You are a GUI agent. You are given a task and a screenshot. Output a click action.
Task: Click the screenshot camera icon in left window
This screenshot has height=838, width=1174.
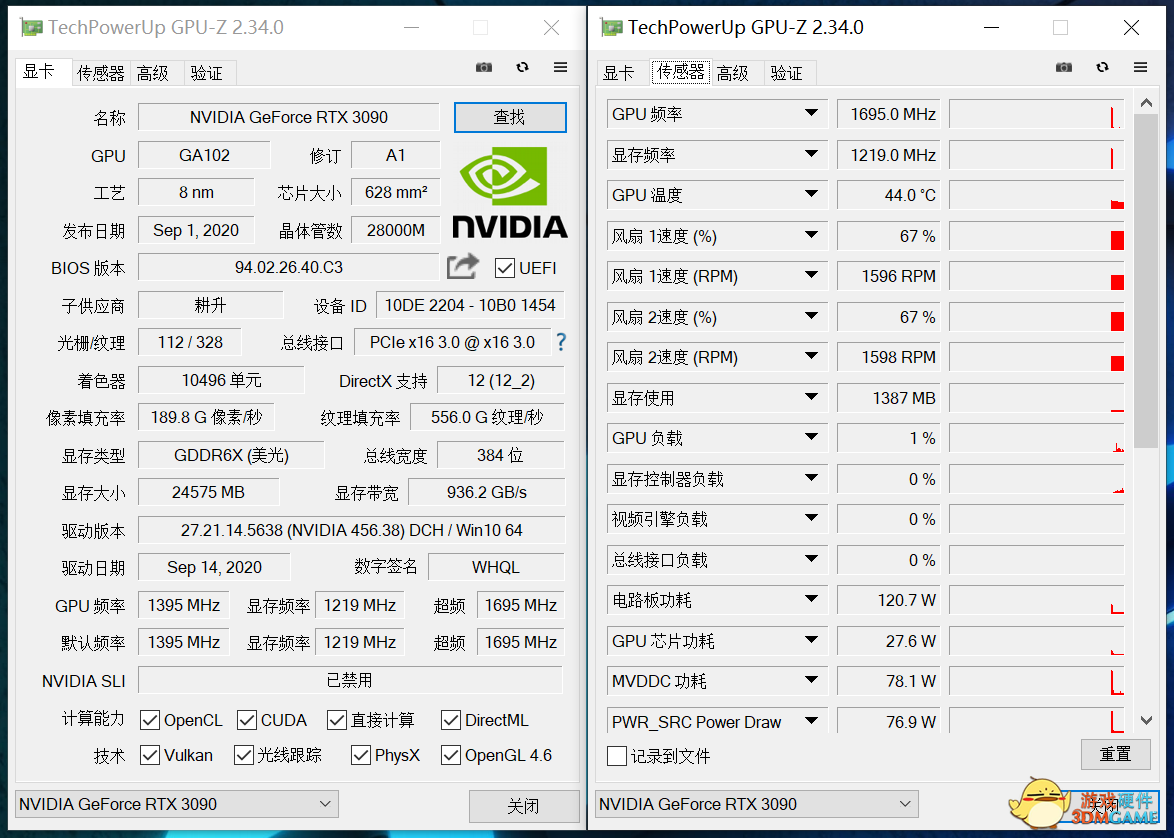point(484,67)
